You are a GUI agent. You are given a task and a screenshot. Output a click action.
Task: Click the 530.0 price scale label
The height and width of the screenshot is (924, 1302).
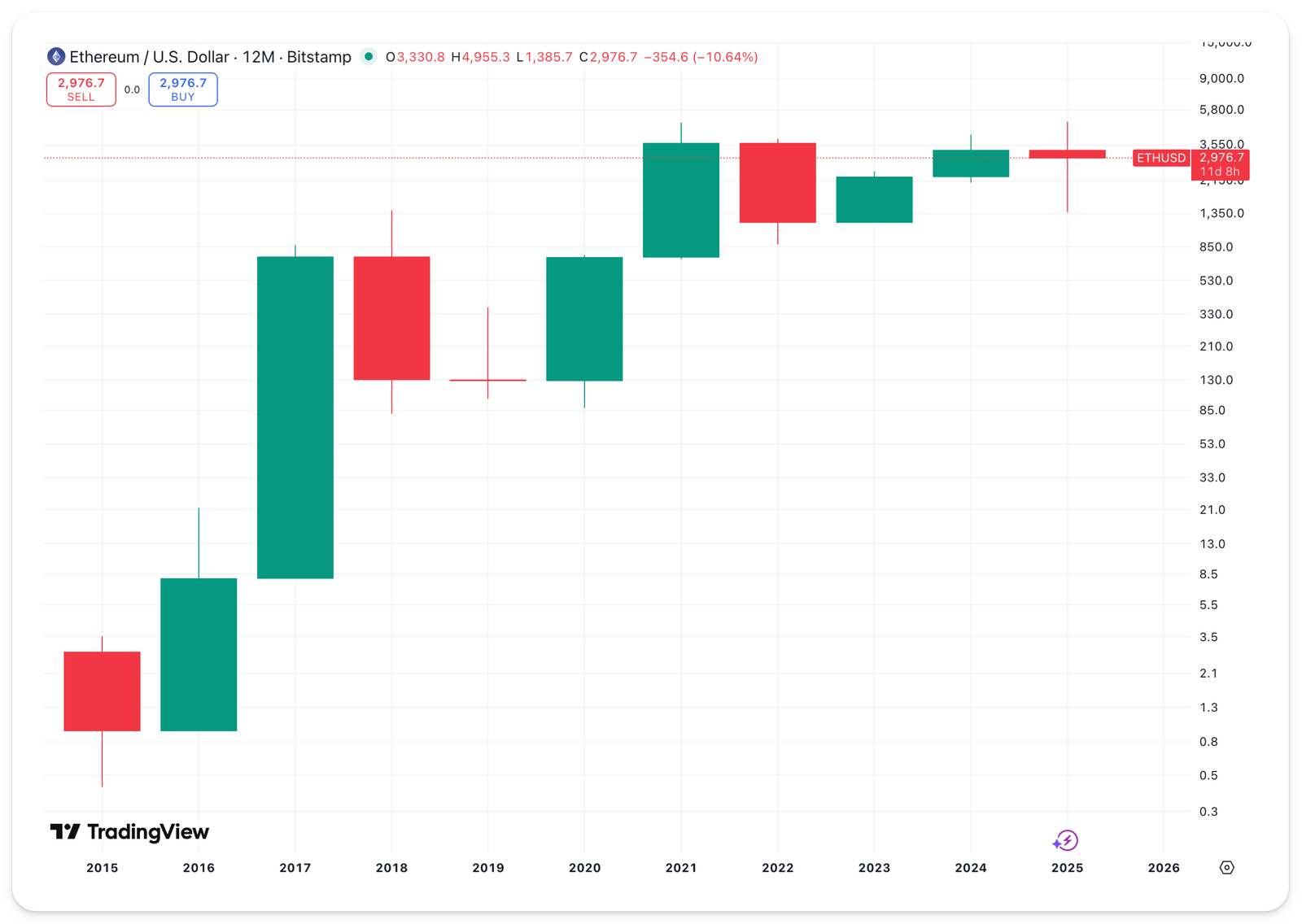tap(1216, 281)
